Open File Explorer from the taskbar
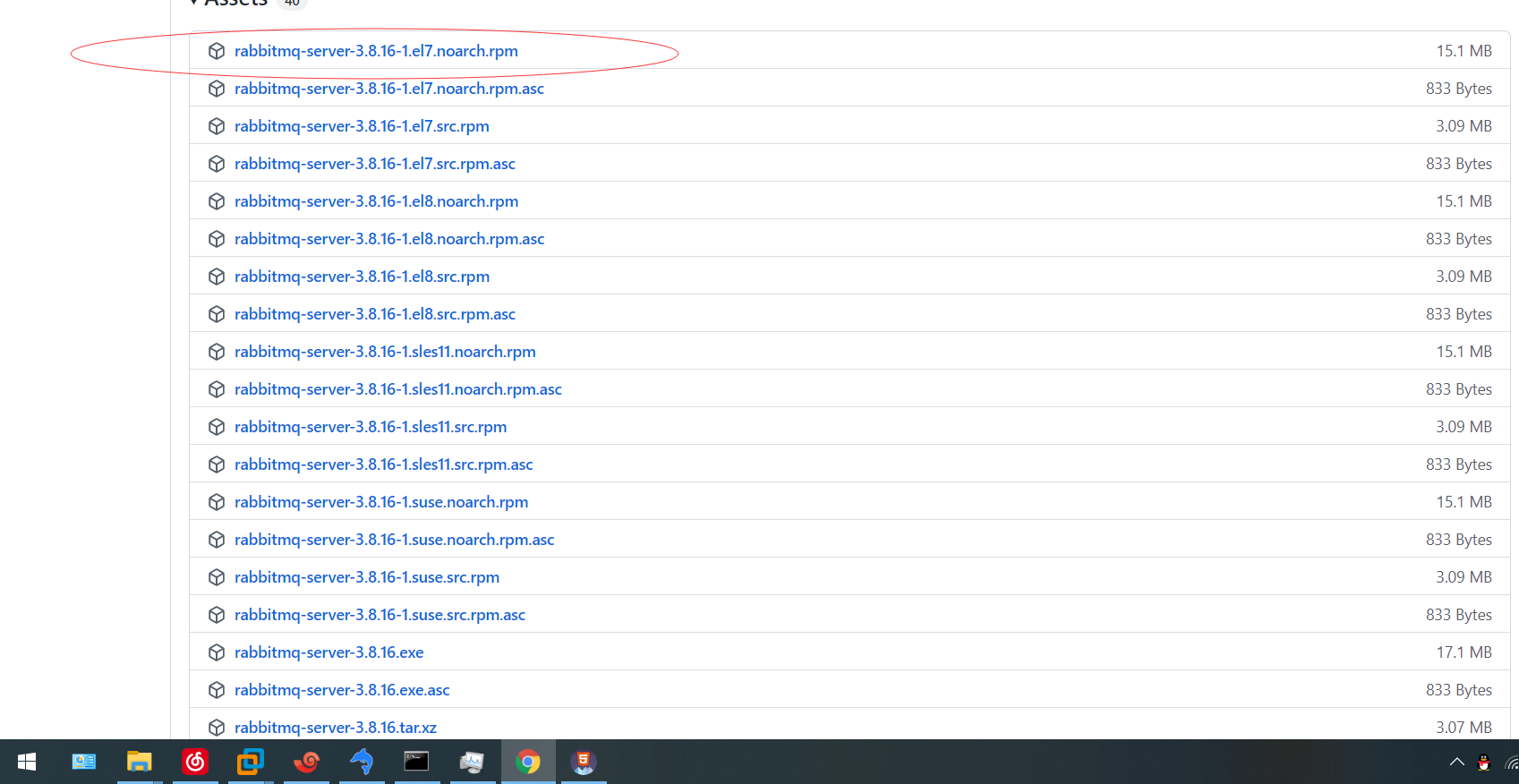Viewport: 1519px width, 784px height. click(x=139, y=762)
